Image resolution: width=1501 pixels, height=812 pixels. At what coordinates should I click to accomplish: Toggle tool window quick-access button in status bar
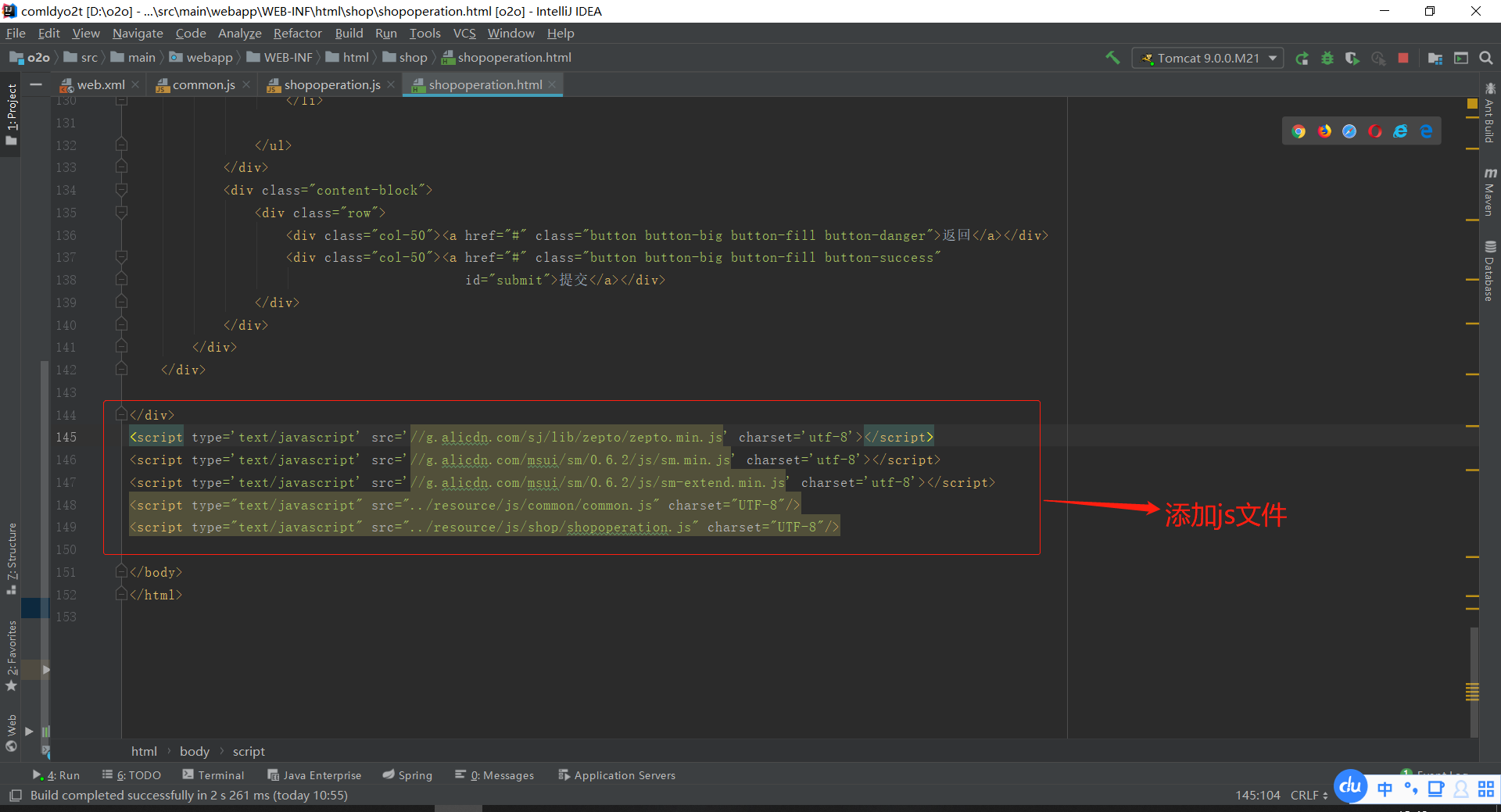[15, 796]
